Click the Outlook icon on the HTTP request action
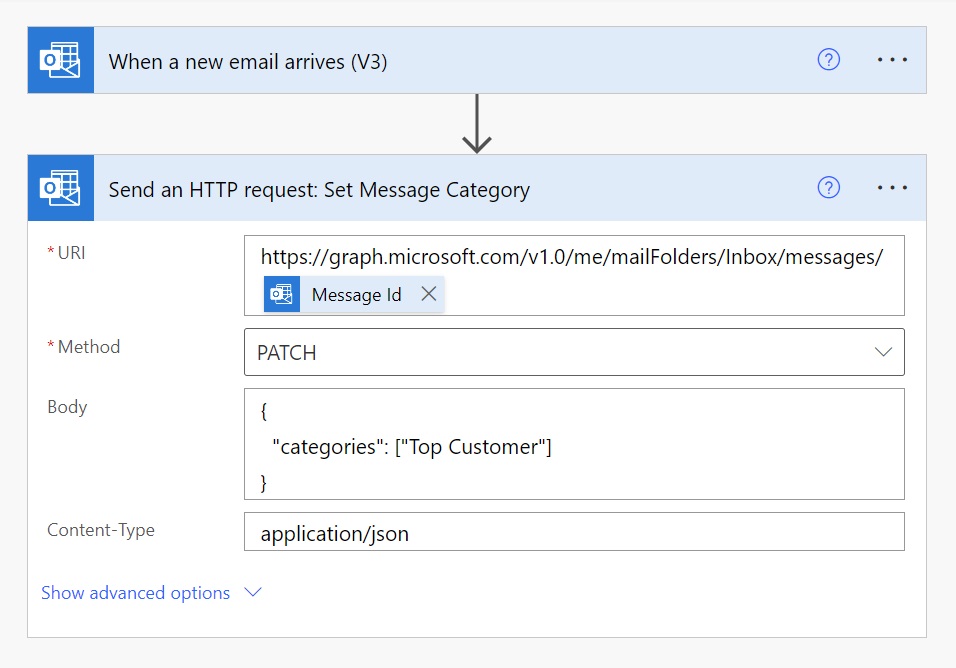 [60, 187]
